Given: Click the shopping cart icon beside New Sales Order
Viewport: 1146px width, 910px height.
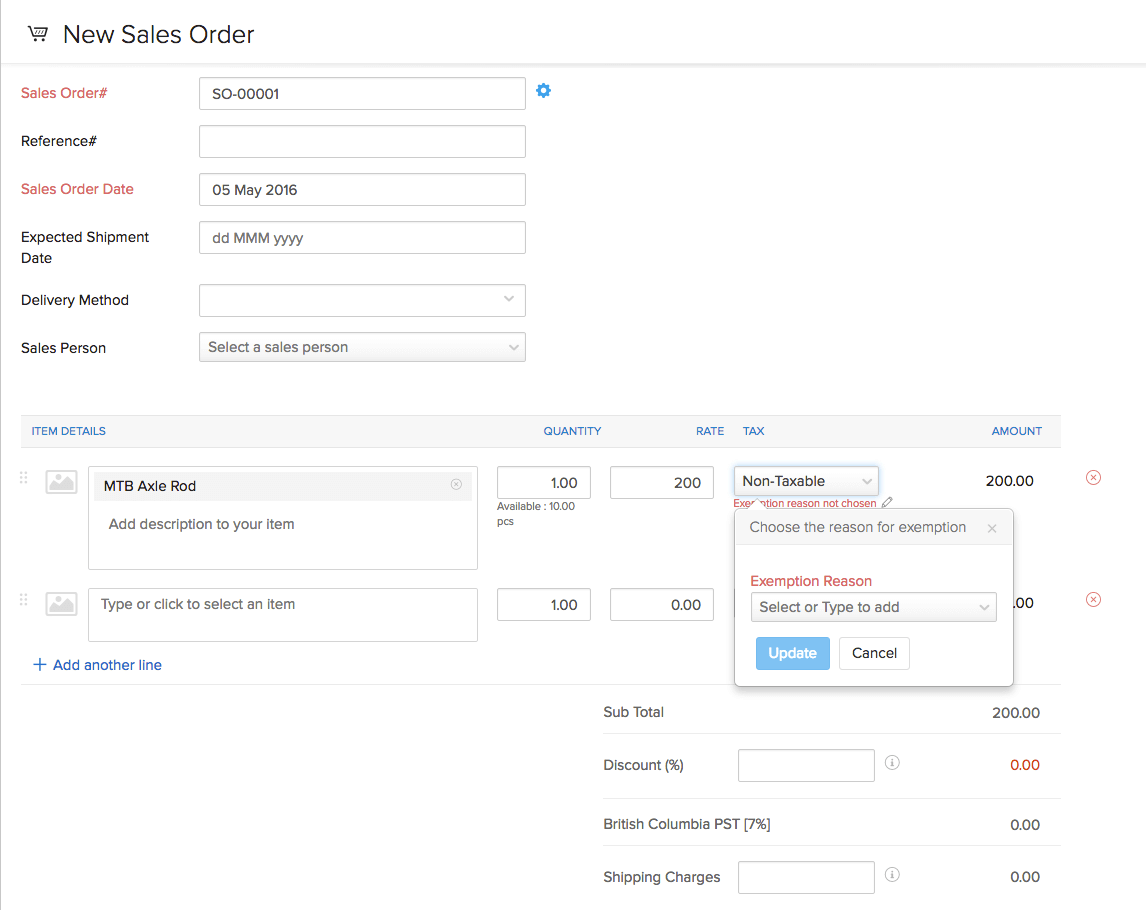Looking at the screenshot, I should tap(37, 32).
